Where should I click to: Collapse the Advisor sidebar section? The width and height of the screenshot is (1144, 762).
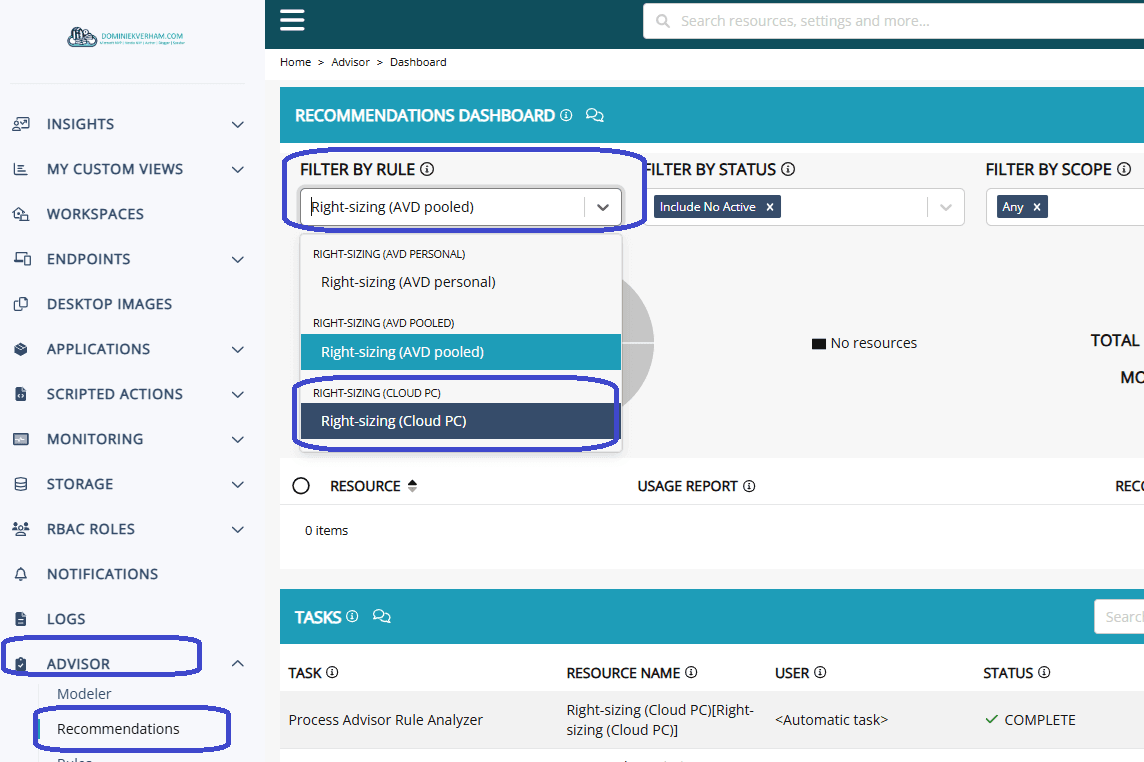(238, 663)
